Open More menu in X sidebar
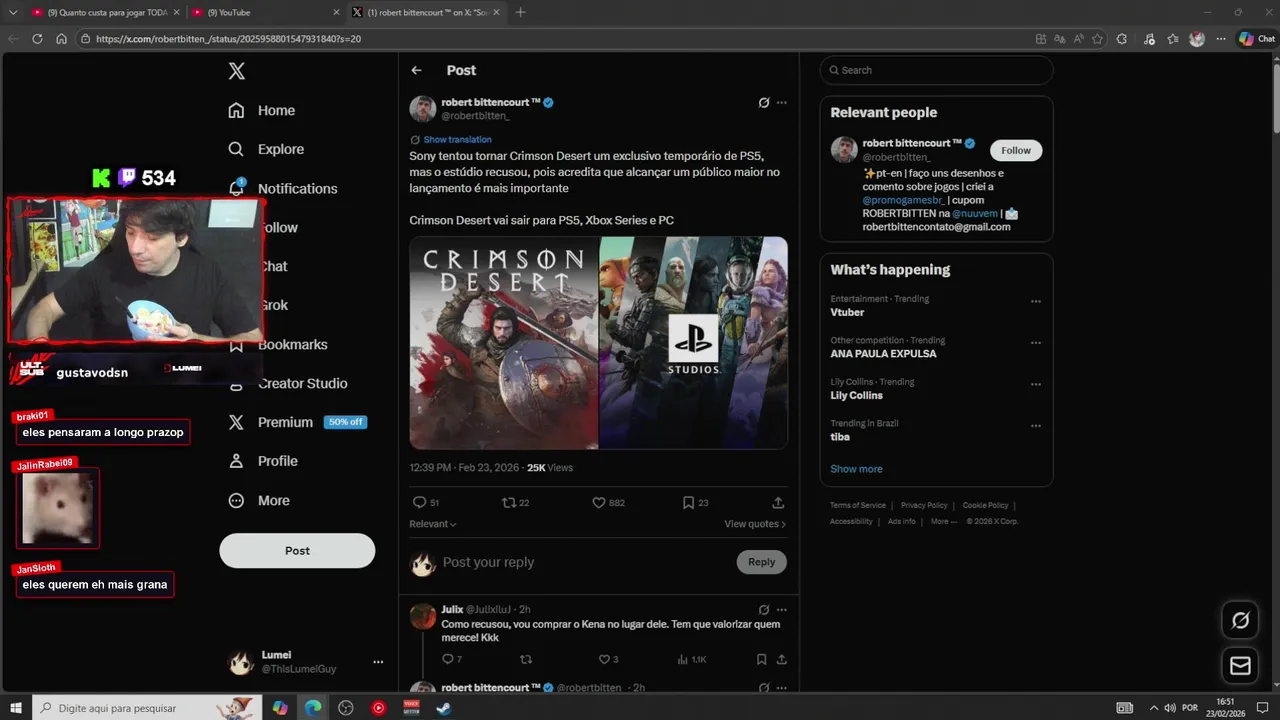This screenshot has width=1280, height=720. tap(259, 500)
